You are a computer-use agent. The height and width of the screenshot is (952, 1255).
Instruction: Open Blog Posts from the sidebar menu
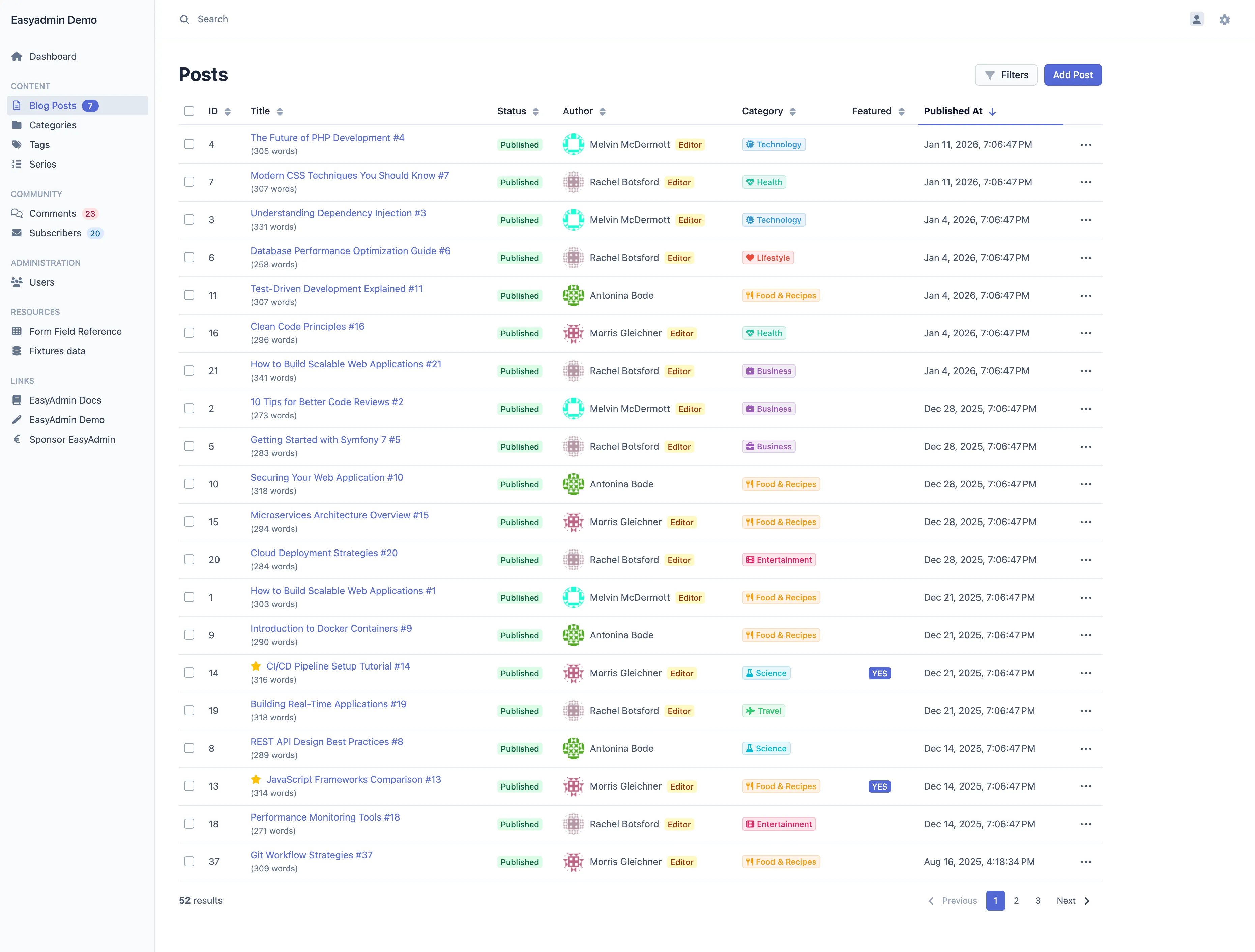53,105
